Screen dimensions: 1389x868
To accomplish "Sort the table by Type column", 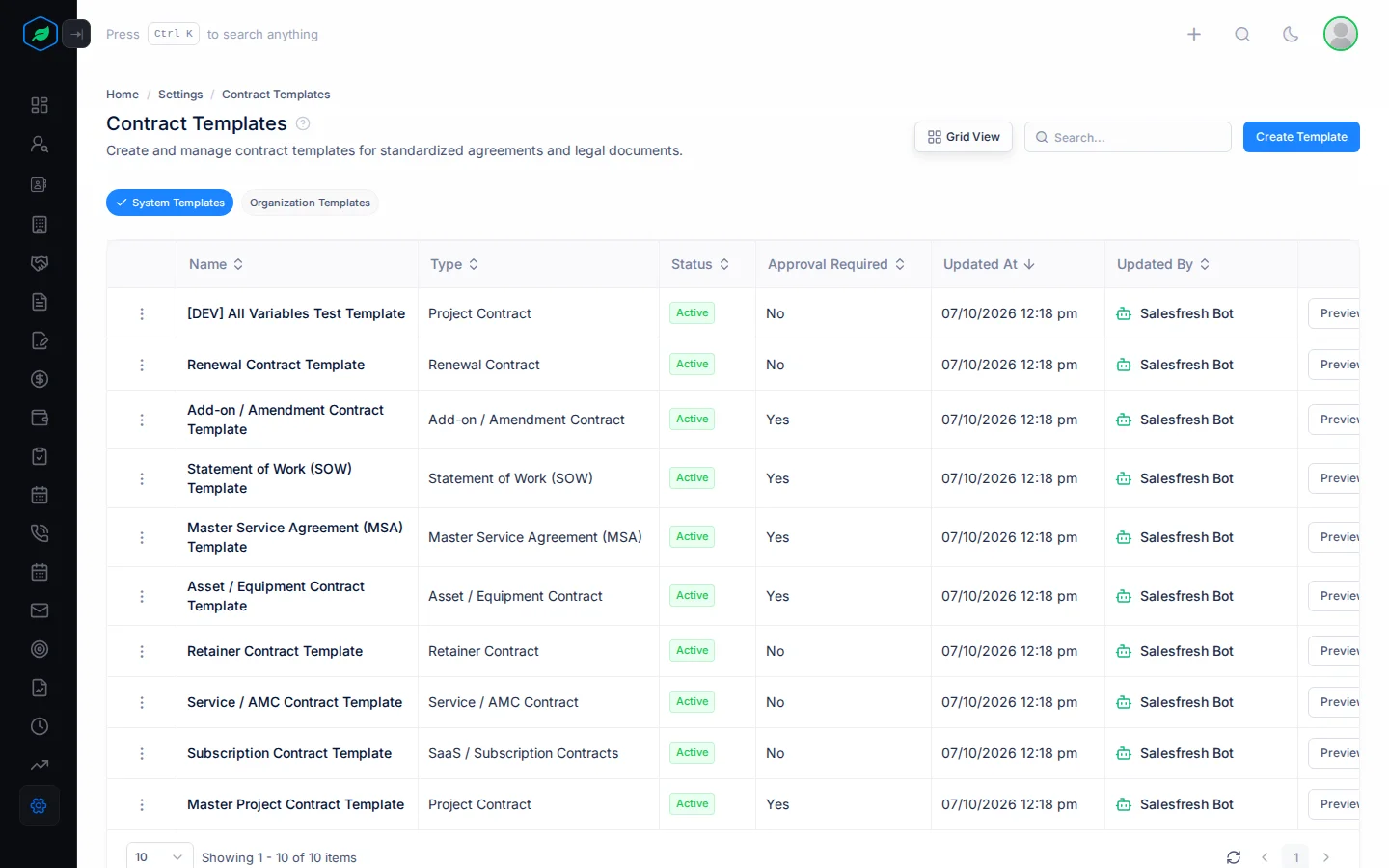I will click(x=454, y=264).
